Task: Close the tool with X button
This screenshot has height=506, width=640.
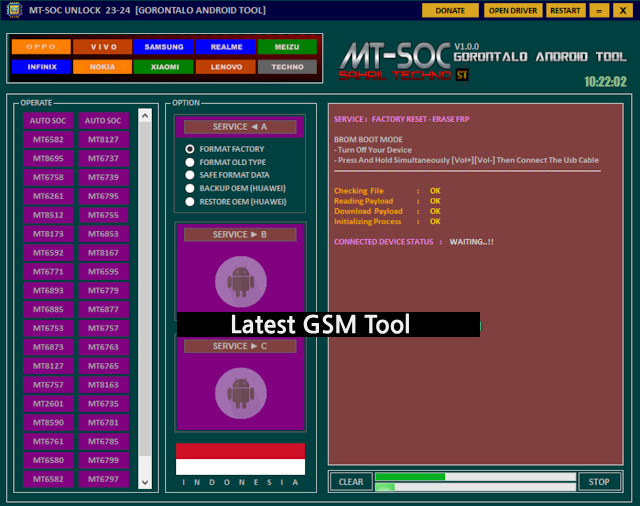Action: pos(623,11)
